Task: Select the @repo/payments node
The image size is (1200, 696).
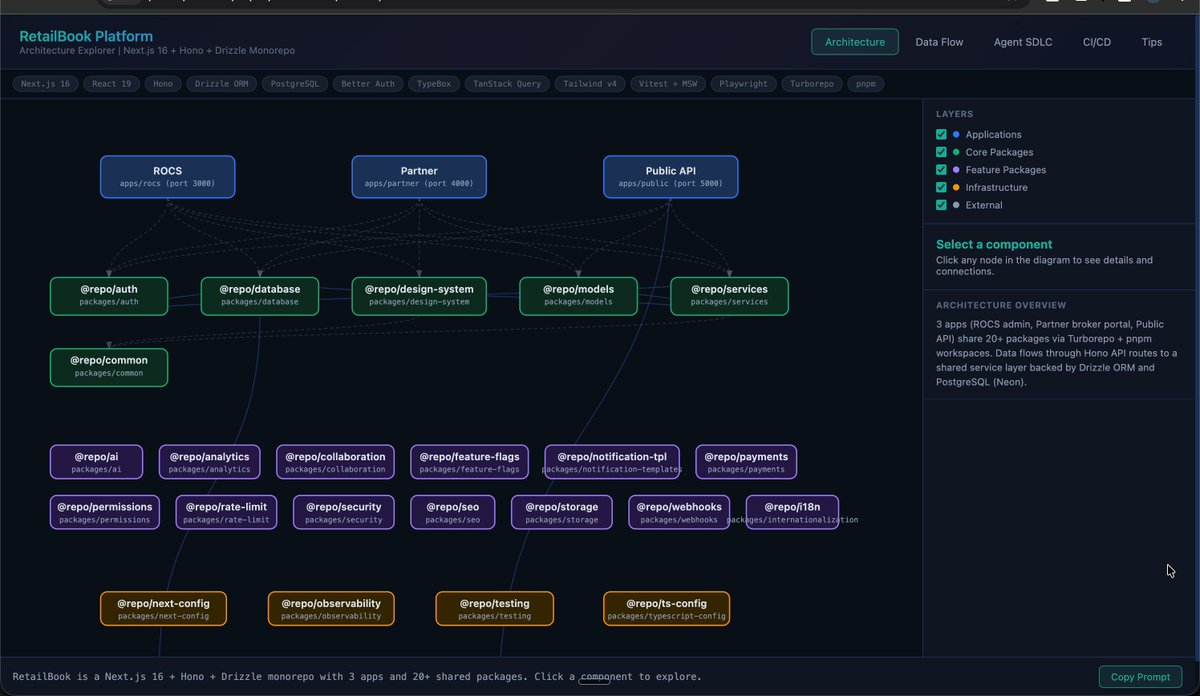Action: point(746,462)
